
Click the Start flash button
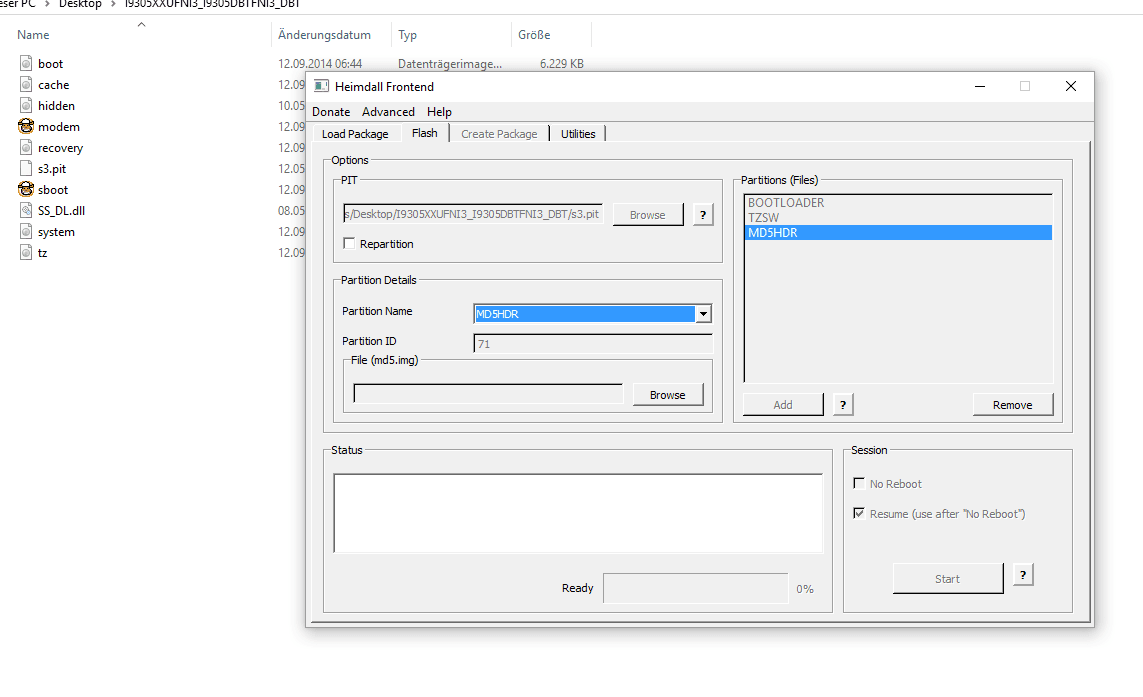(948, 578)
